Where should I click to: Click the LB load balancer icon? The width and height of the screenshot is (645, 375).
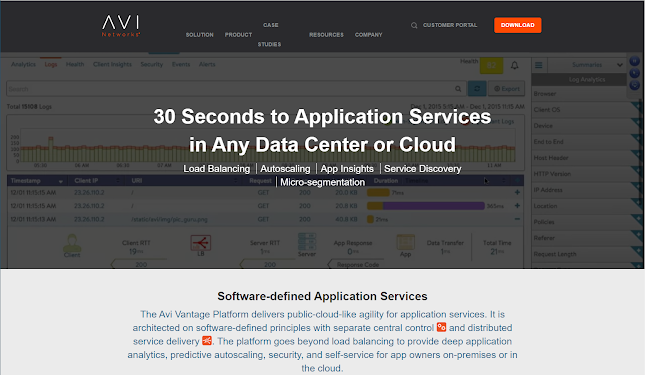tap(201, 243)
